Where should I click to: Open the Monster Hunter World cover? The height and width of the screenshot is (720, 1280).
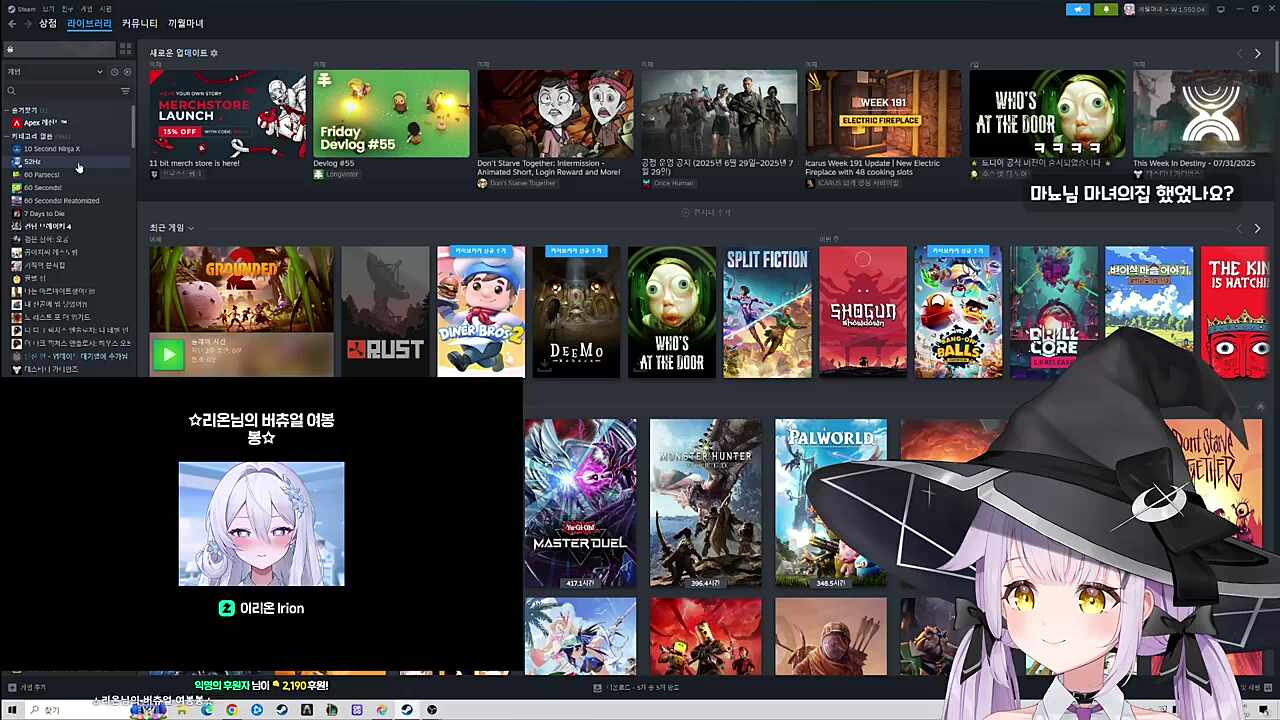pyautogui.click(x=705, y=503)
